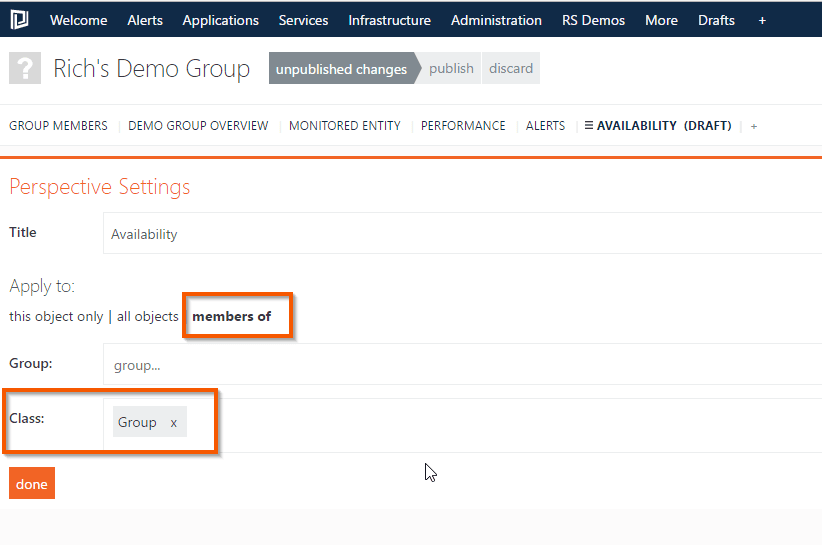Remove the Group class tag with x
The height and width of the screenshot is (548, 822).
coord(173,423)
